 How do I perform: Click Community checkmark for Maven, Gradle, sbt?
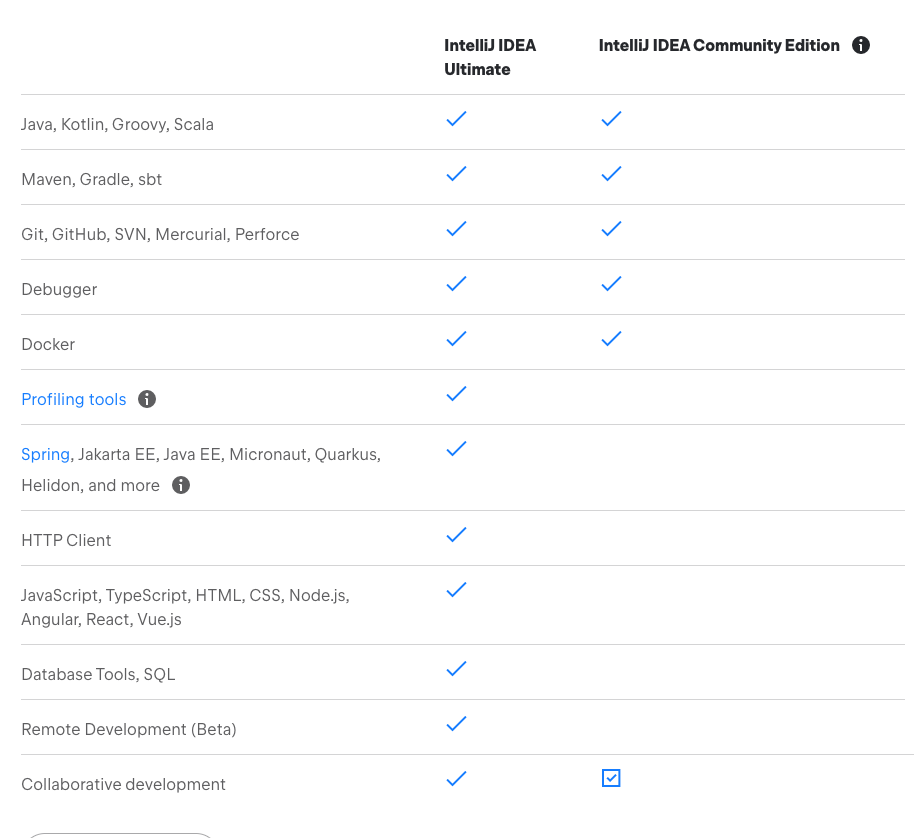(x=611, y=174)
